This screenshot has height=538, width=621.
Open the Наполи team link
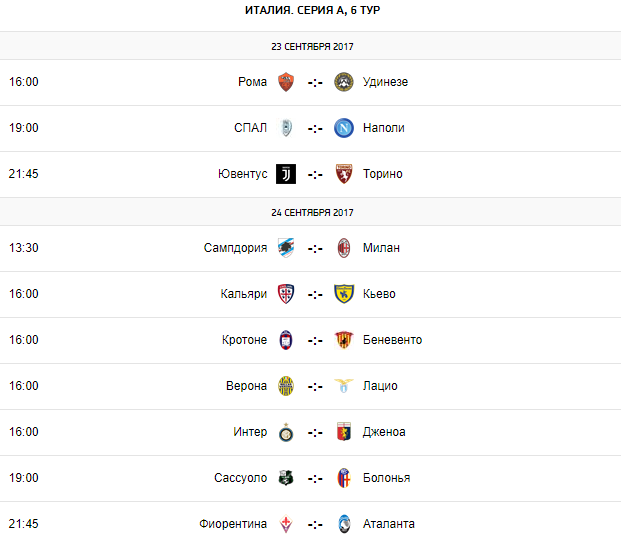[x=383, y=128]
